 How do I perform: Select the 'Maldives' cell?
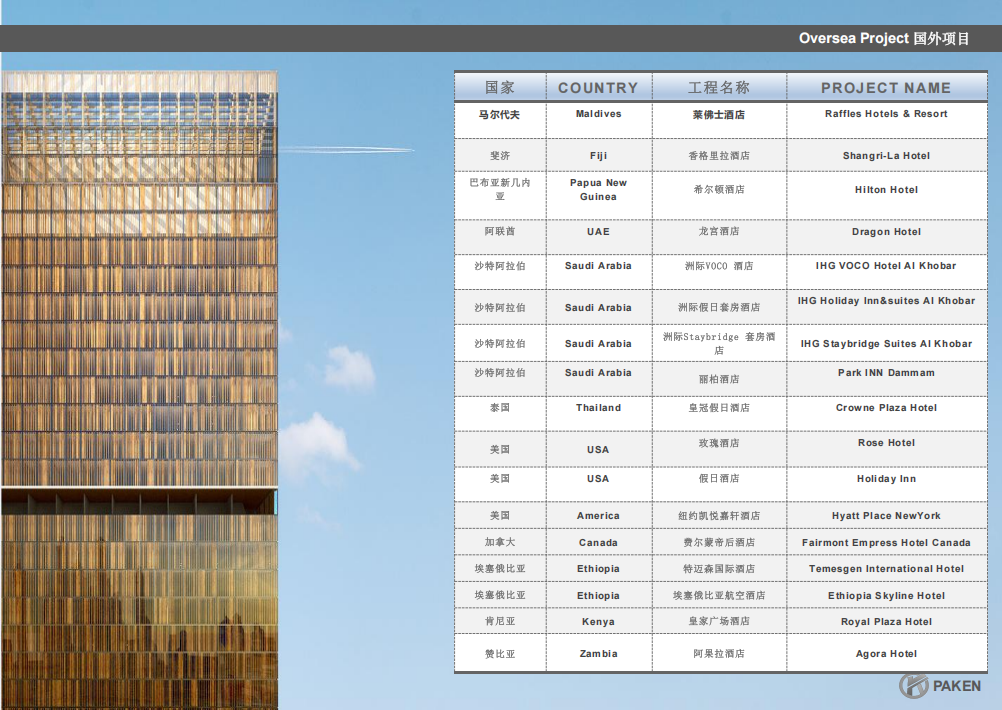(599, 120)
